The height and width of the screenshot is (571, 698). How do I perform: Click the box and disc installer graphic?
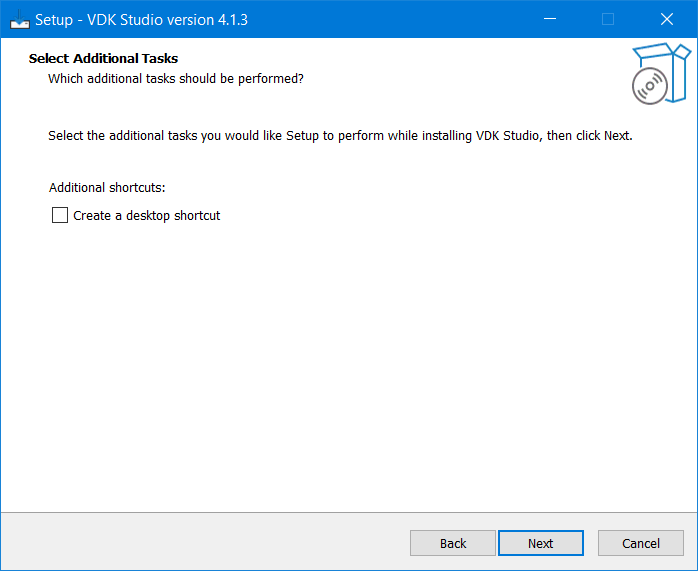tap(659, 73)
